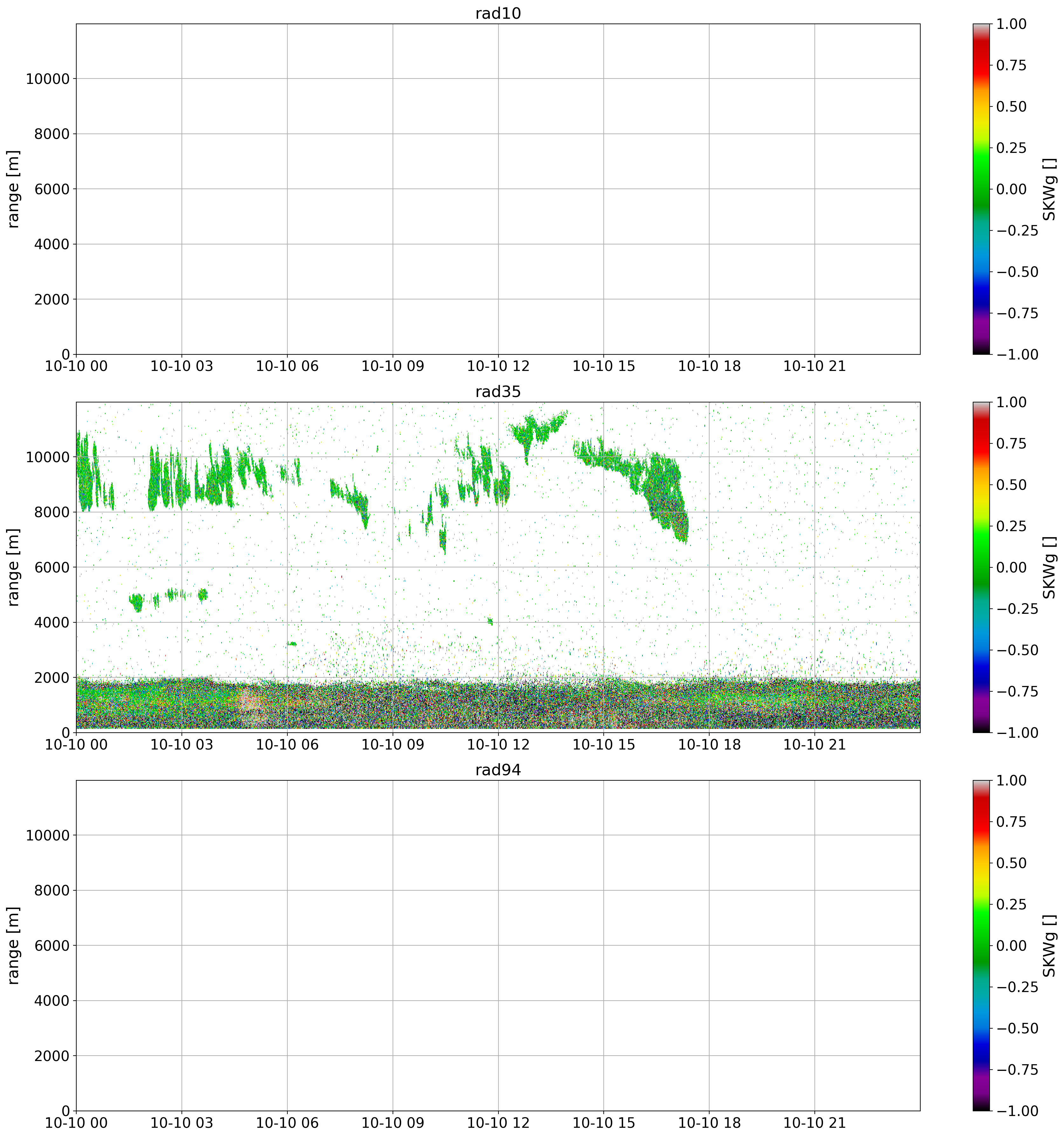Click the 10000 y-axis tick of rad35
This screenshot has width=1064, height=1137.
click(47, 457)
